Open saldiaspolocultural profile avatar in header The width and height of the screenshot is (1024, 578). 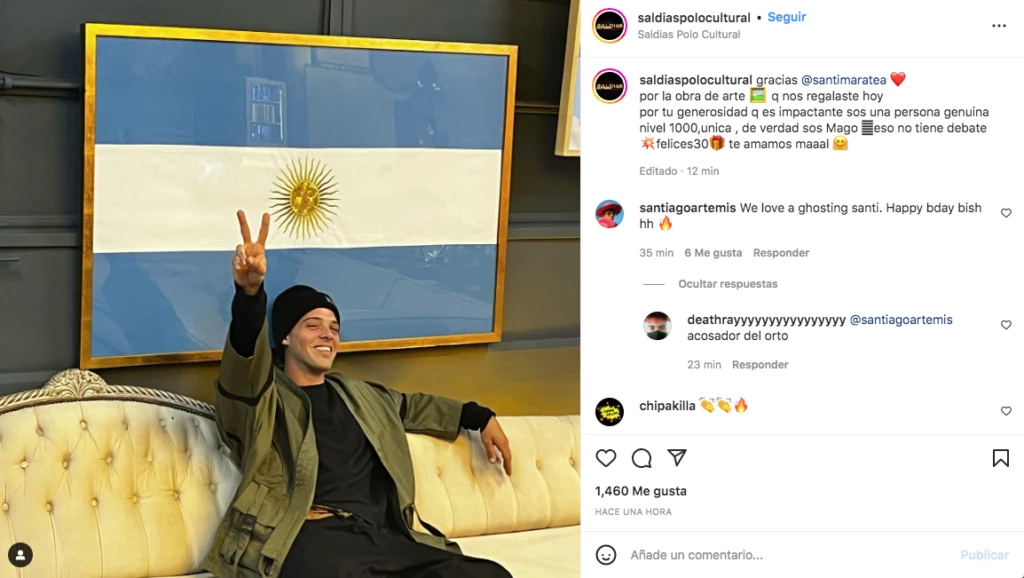coord(609,25)
